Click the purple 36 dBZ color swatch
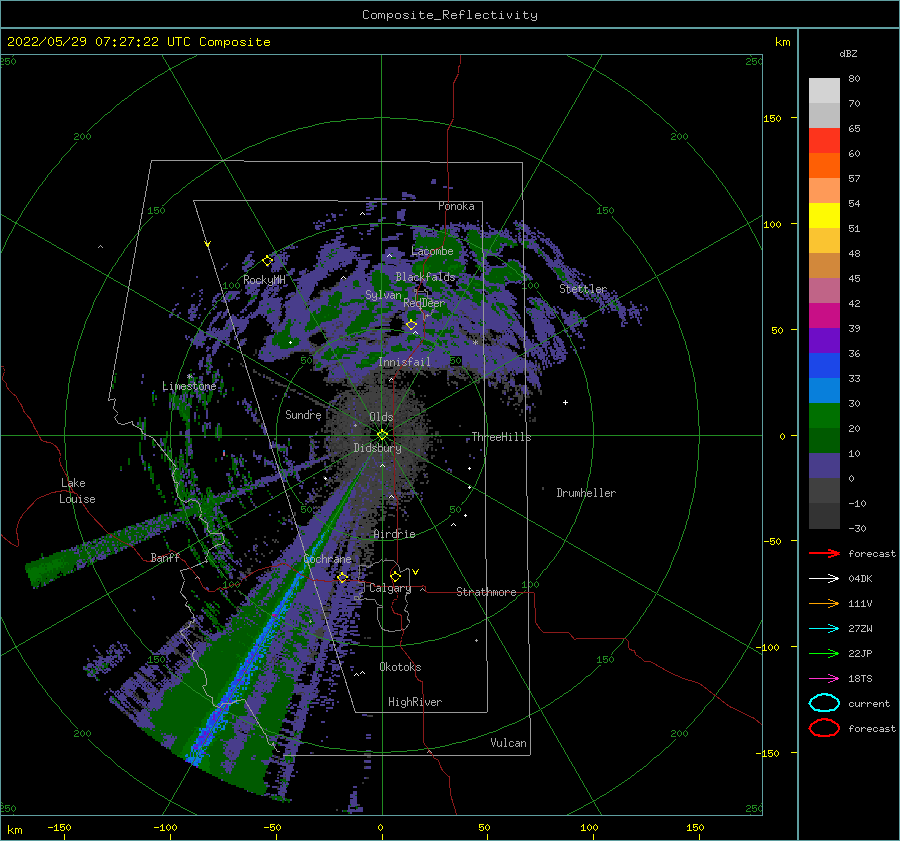Screen dimensions: 900x841 824,340
